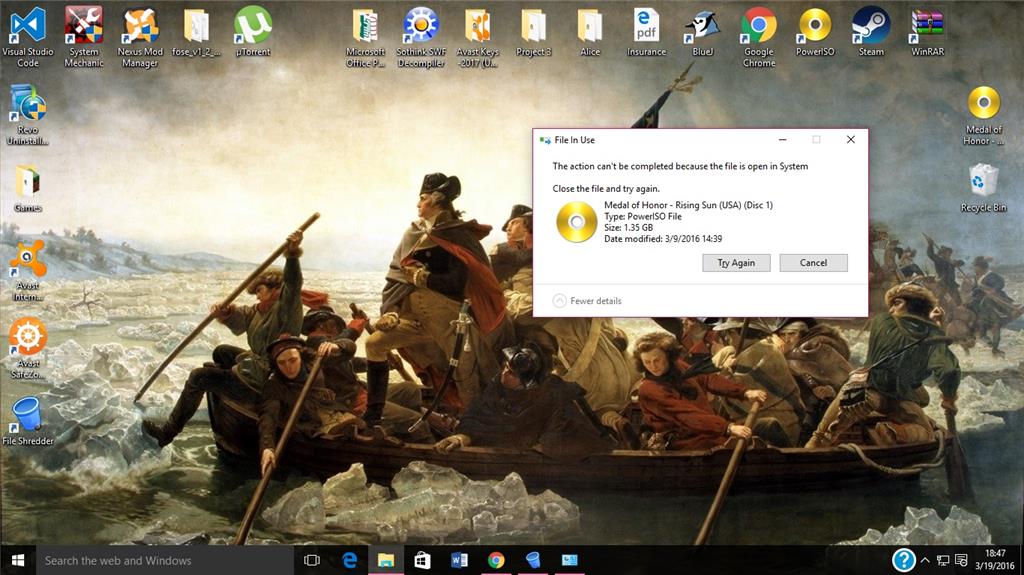
Task: Select the File Shredder desktop shortcut
Action: 27,421
